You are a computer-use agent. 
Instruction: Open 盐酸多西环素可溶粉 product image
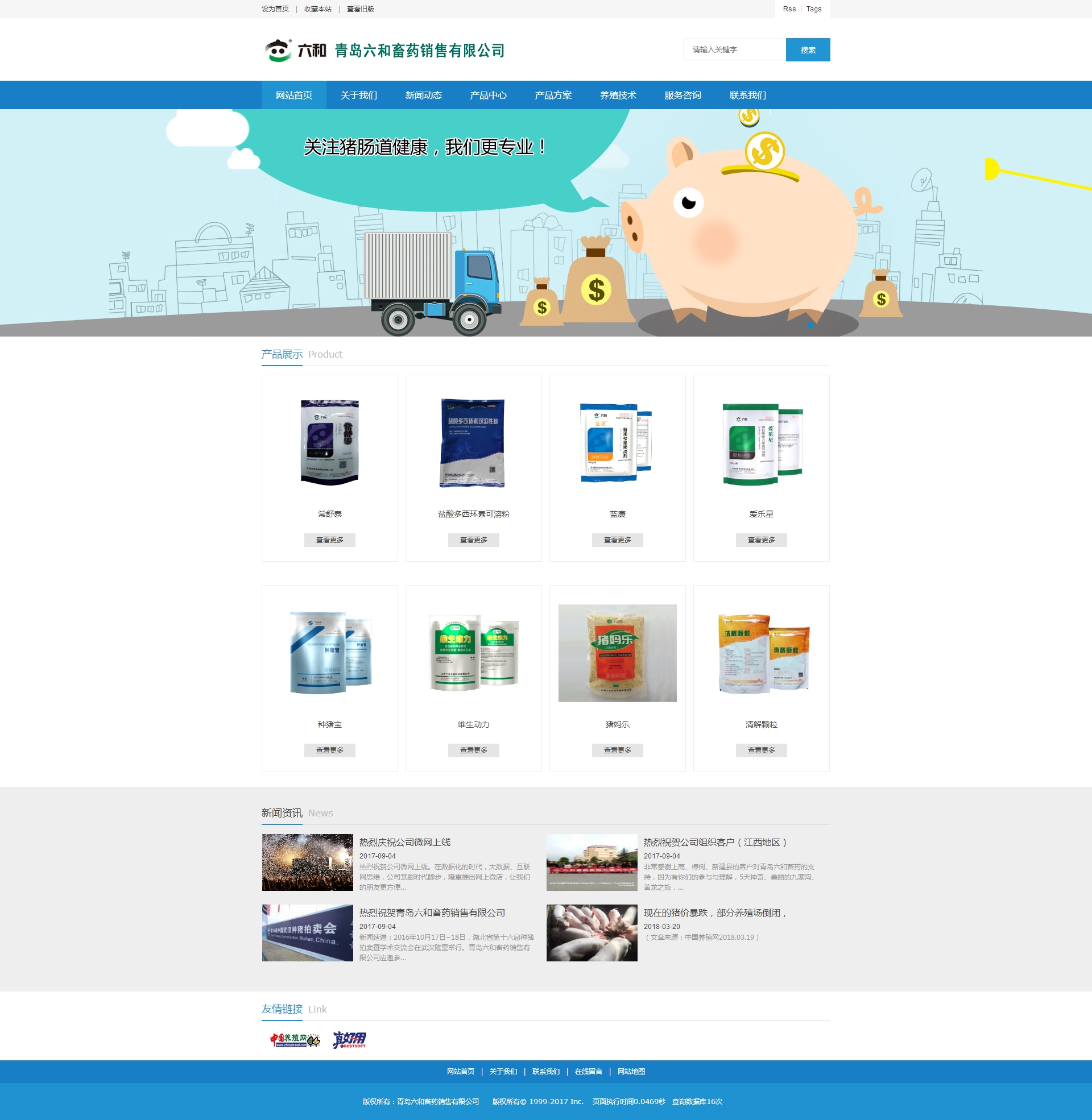(x=473, y=442)
